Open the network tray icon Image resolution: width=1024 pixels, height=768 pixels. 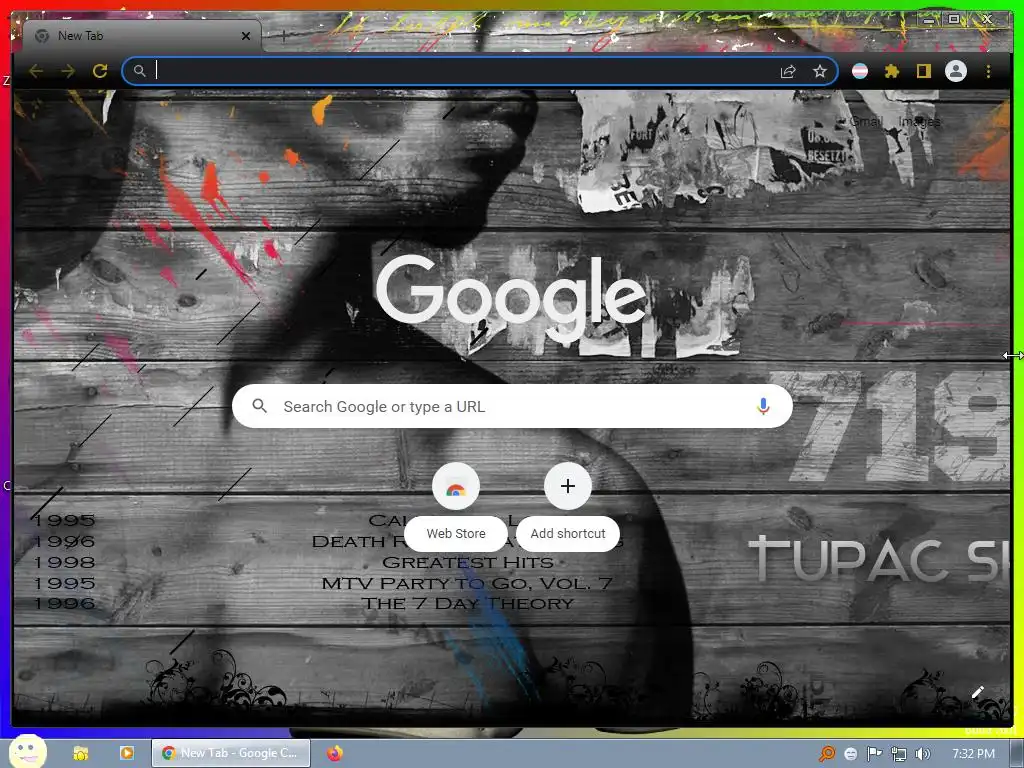tap(899, 754)
